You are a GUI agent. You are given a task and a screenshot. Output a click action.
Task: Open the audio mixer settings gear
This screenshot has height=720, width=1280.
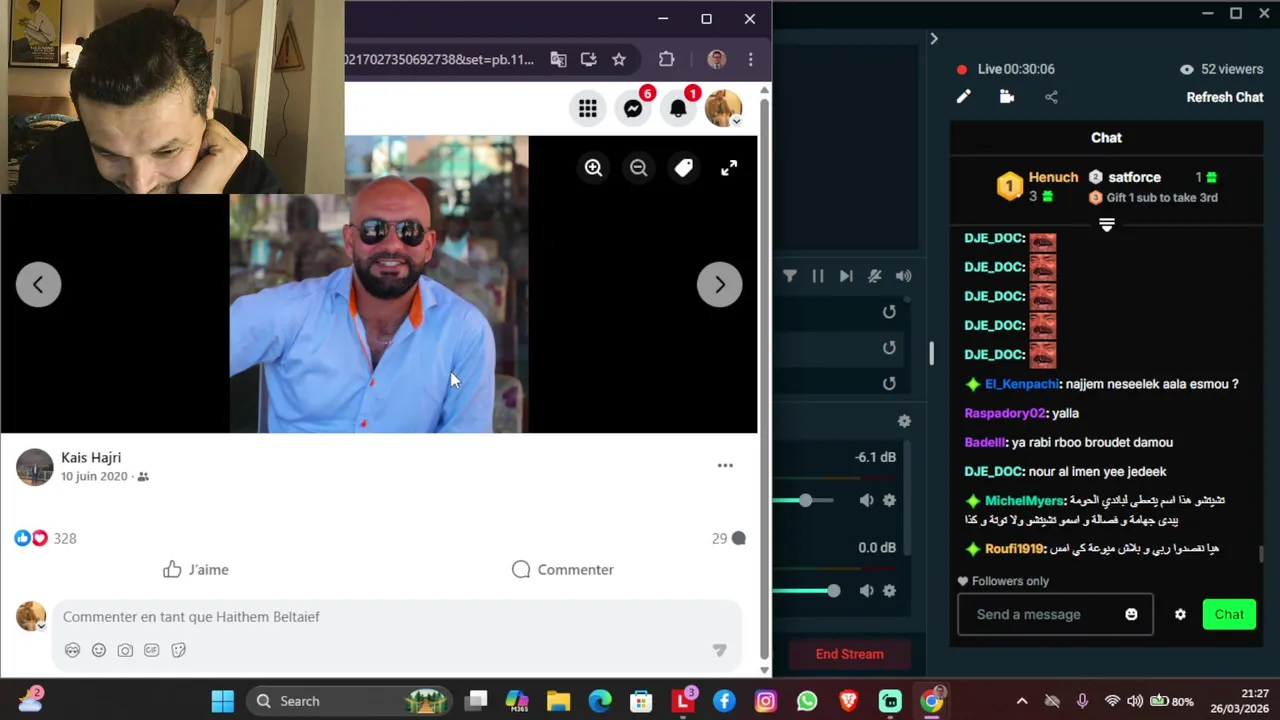pos(904,421)
